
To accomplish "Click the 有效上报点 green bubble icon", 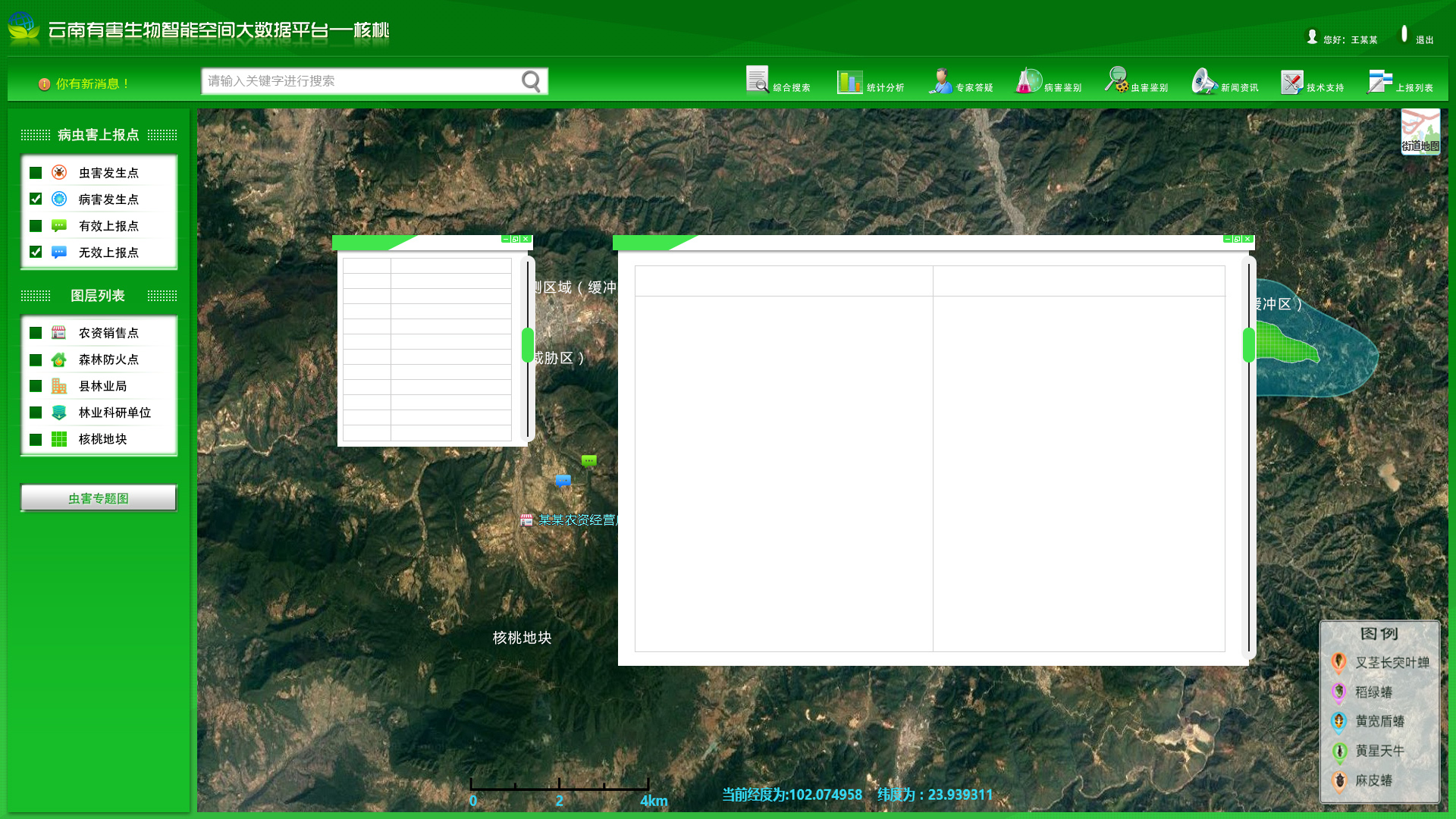I will (59, 225).
